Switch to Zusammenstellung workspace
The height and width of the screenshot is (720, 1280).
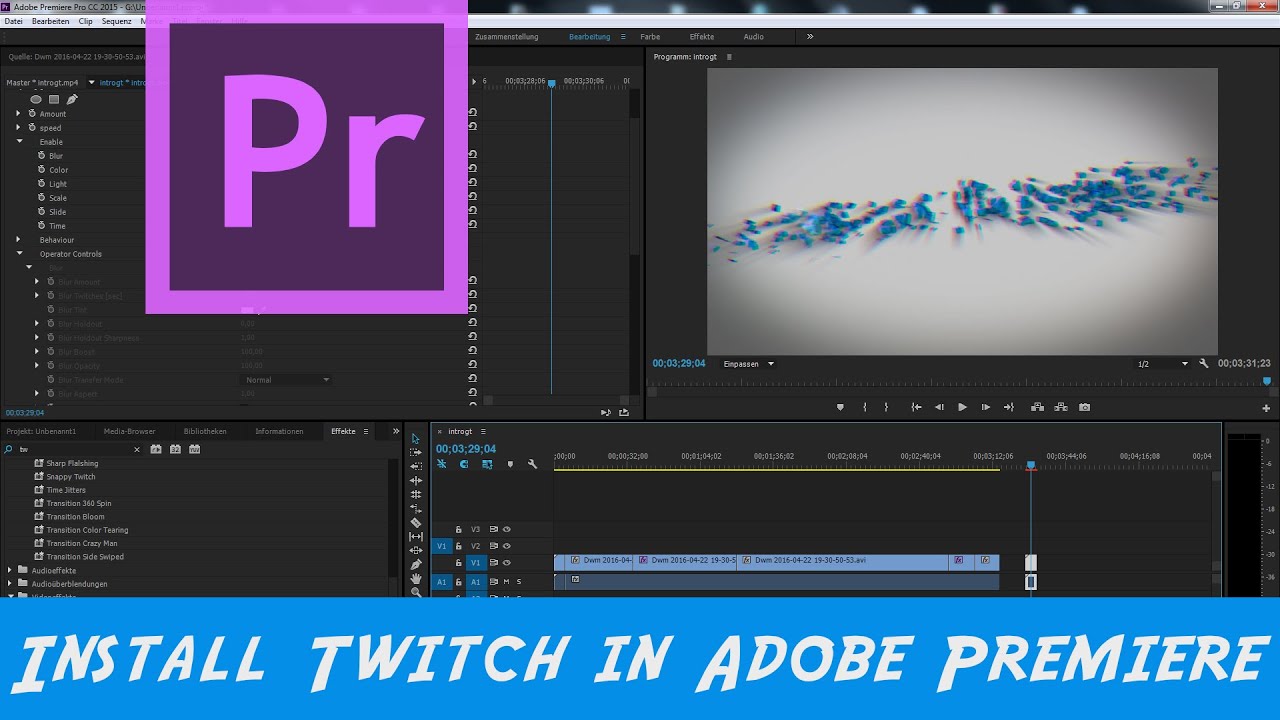(x=507, y=37)
